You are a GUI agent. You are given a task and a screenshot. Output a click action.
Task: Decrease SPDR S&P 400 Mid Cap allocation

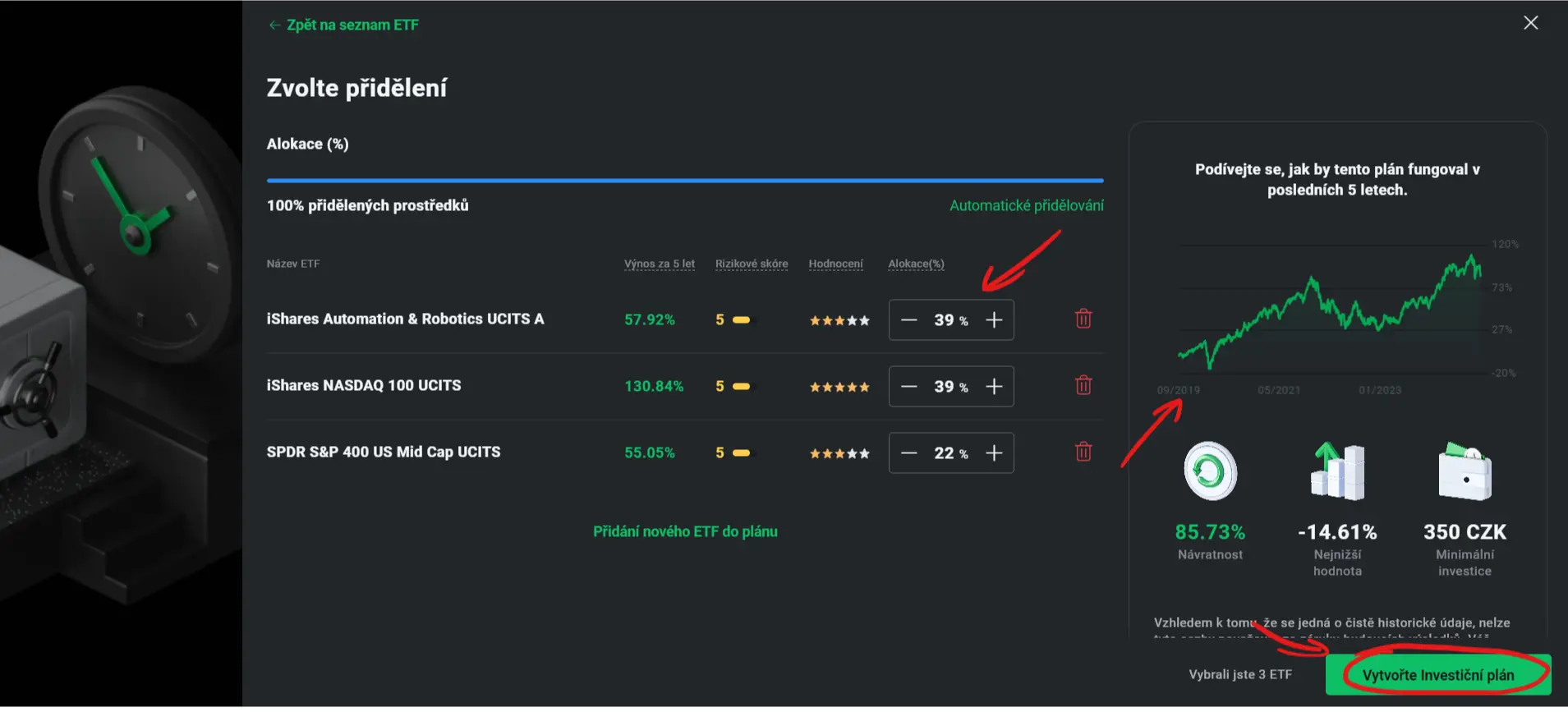tap(908, 452)
